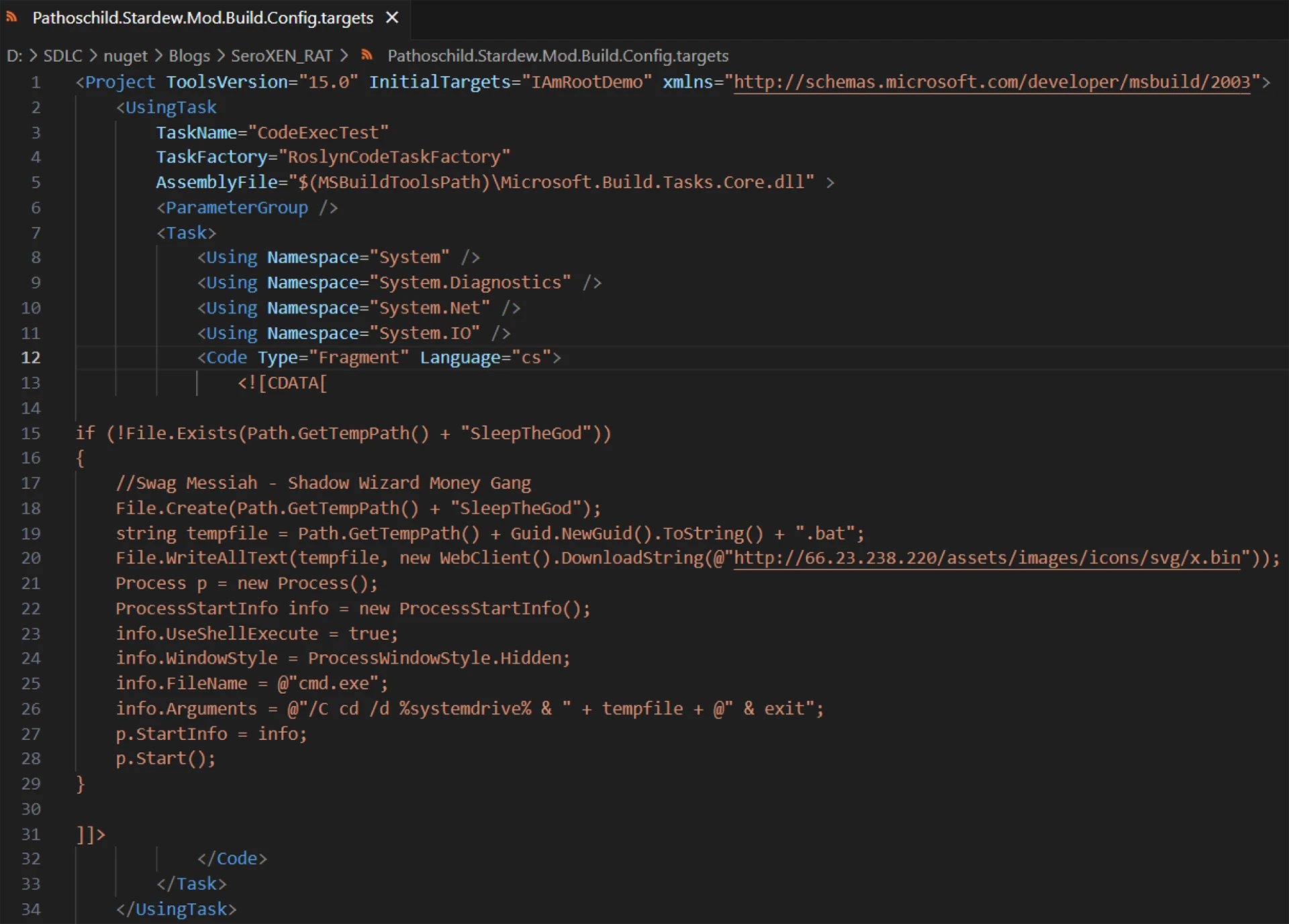1289x924 pixels.
Task: Click the closing </Code> tag
Action: pos(232,859)
